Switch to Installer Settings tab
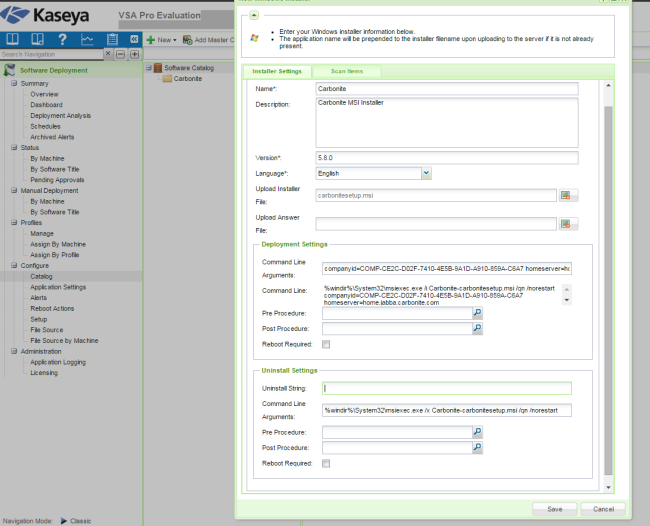 (277, 71)
